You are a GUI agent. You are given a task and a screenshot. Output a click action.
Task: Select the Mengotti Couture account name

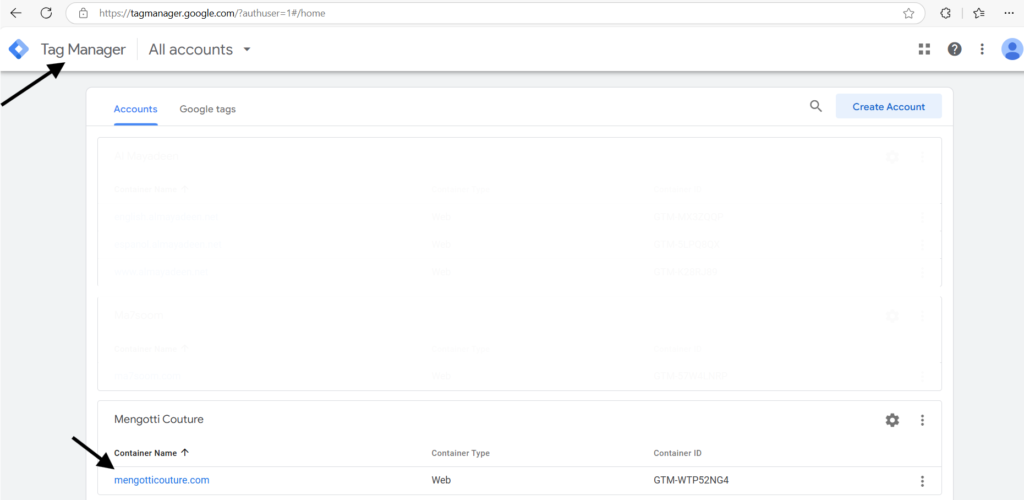click(x=159, y=419)
